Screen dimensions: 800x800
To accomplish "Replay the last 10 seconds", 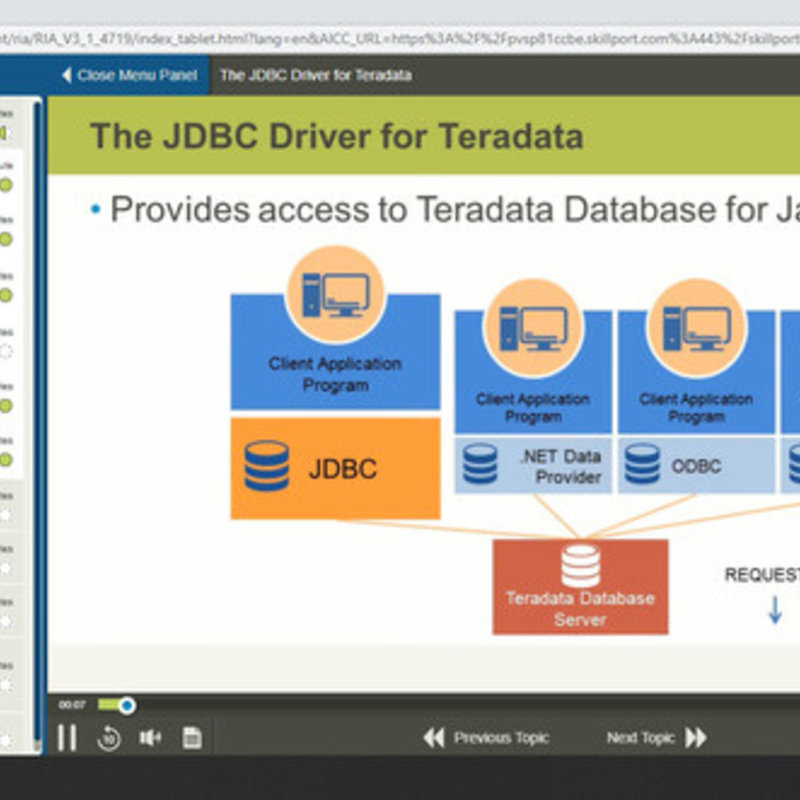I will pyautogui.click(x=109, y=738).
